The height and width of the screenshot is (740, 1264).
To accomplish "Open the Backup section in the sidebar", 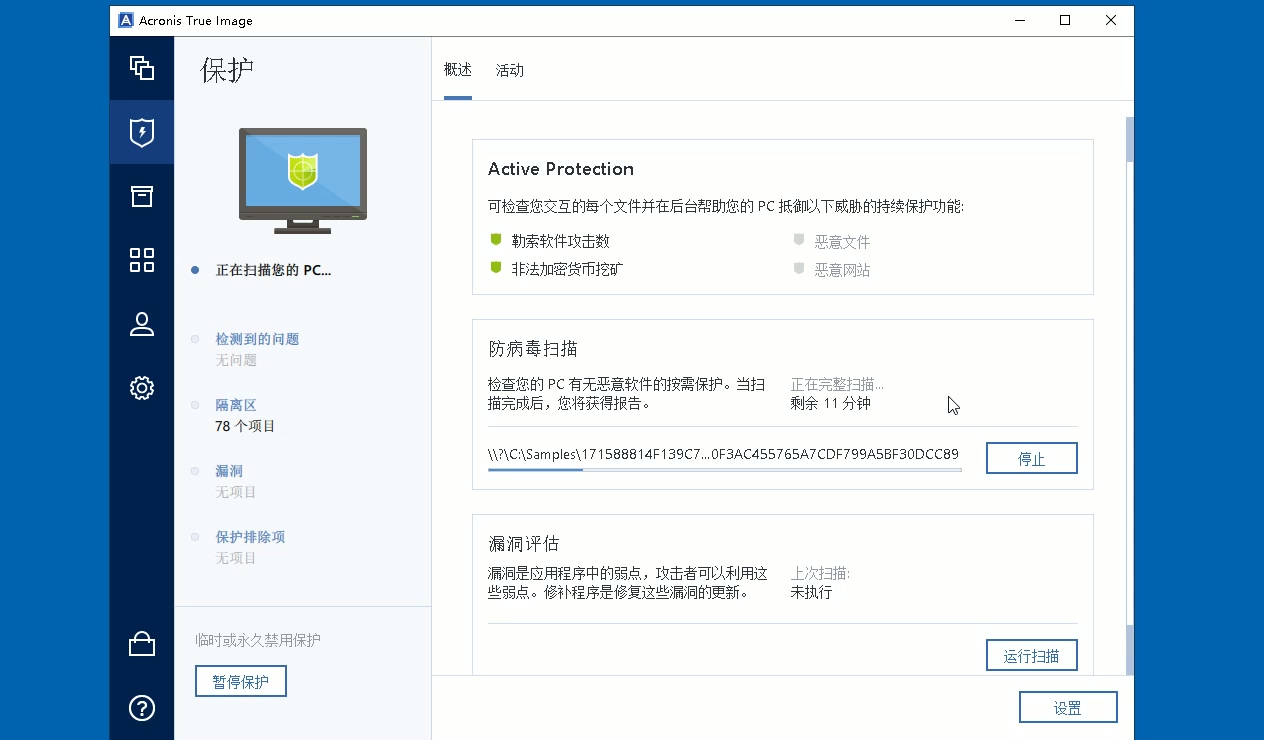I will (142, 68).
